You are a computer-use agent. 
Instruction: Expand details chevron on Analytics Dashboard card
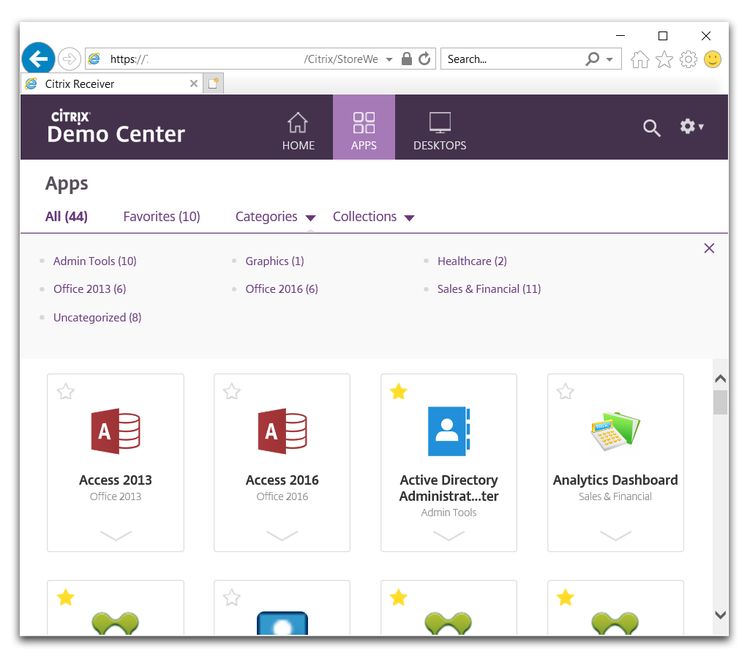click(616, 535)
